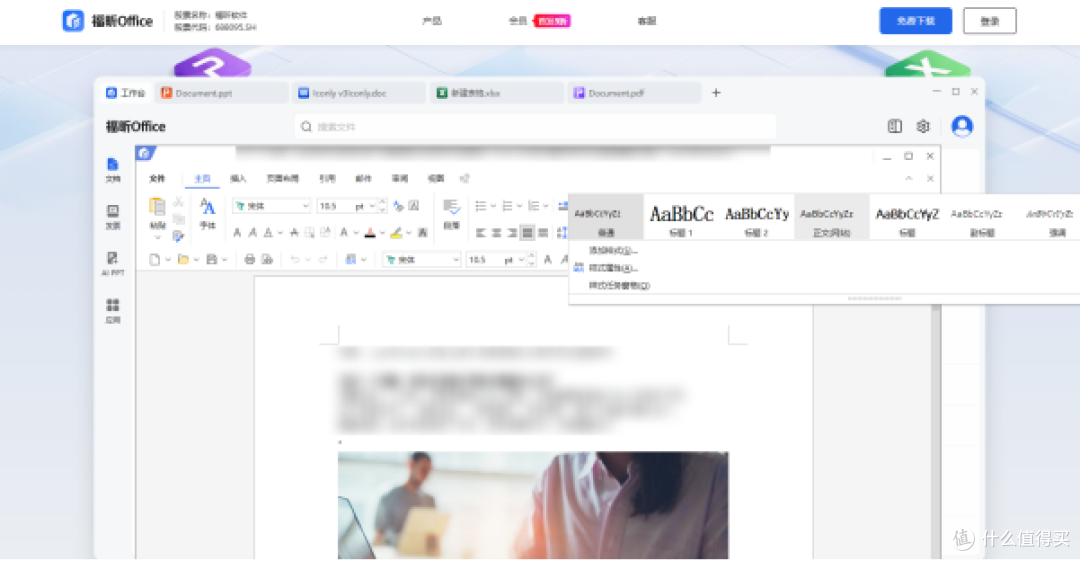The height and width of the screenshot is (561, 1080).
Task: Click the styles menu entry ending in (A)...
Action: [x=613, y=267]
